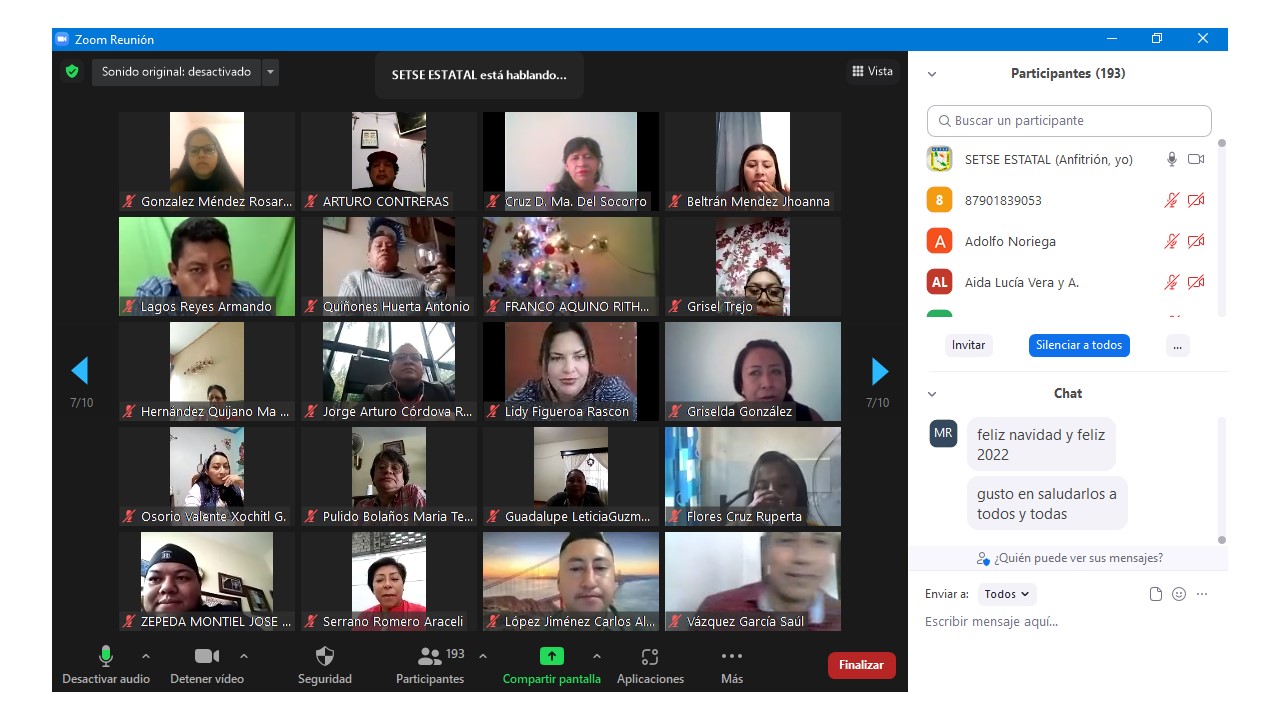Open the Aplicaciones icon
Screen dimensions: 1280x720
point(650,657)
